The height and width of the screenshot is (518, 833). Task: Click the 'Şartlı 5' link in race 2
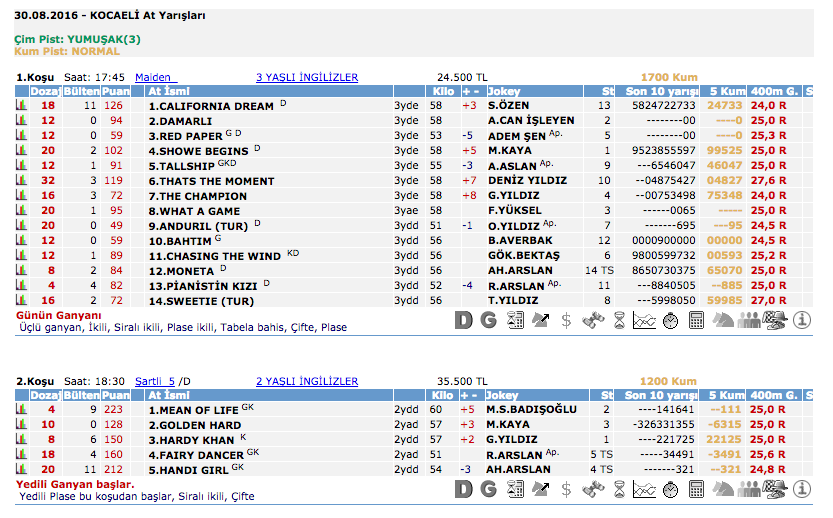[x=157, y=381]
